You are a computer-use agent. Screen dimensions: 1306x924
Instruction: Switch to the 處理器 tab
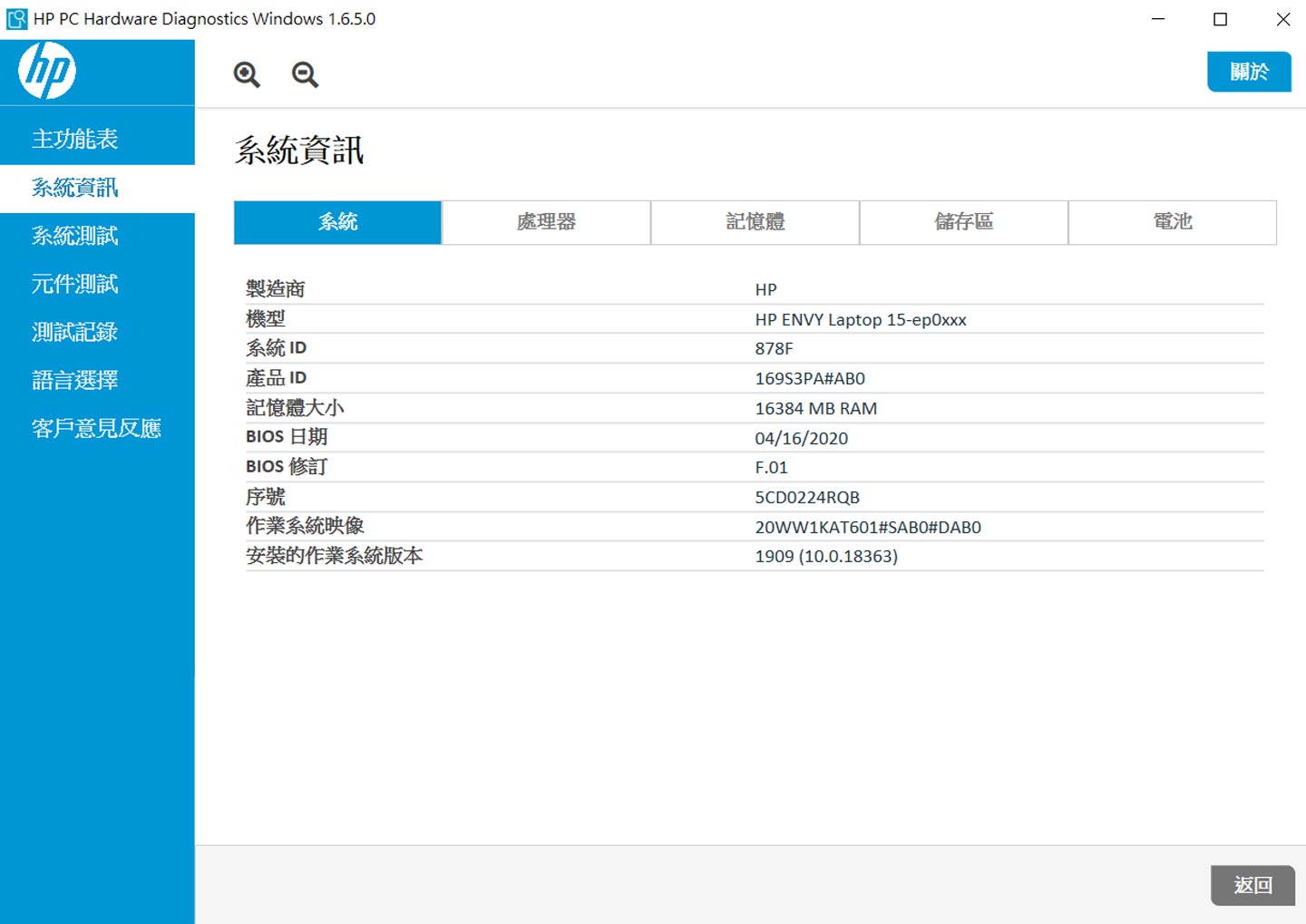click(x=546, y=222)
